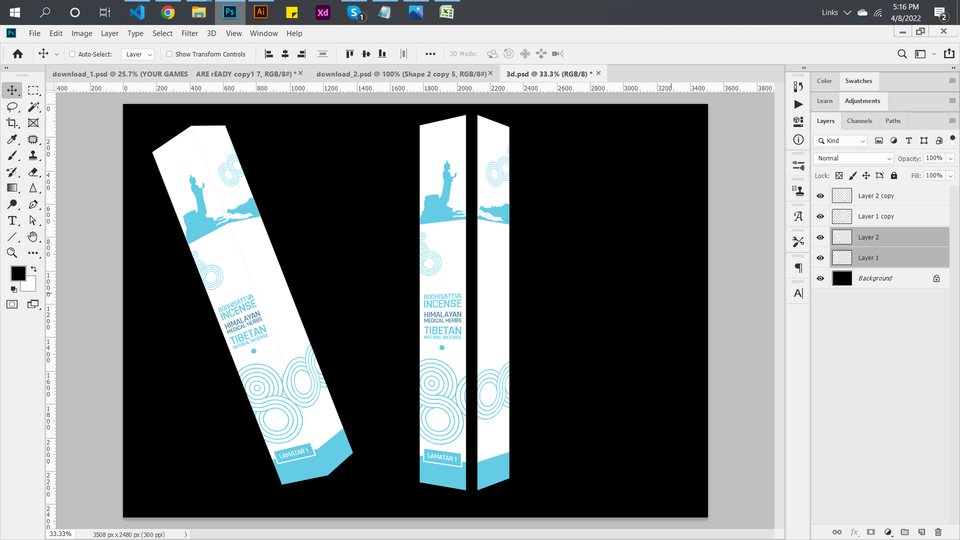Screen dimensions: 960x540
Task: Open the Normal blend mode dropdown
Action: click(x=854, y=158)
